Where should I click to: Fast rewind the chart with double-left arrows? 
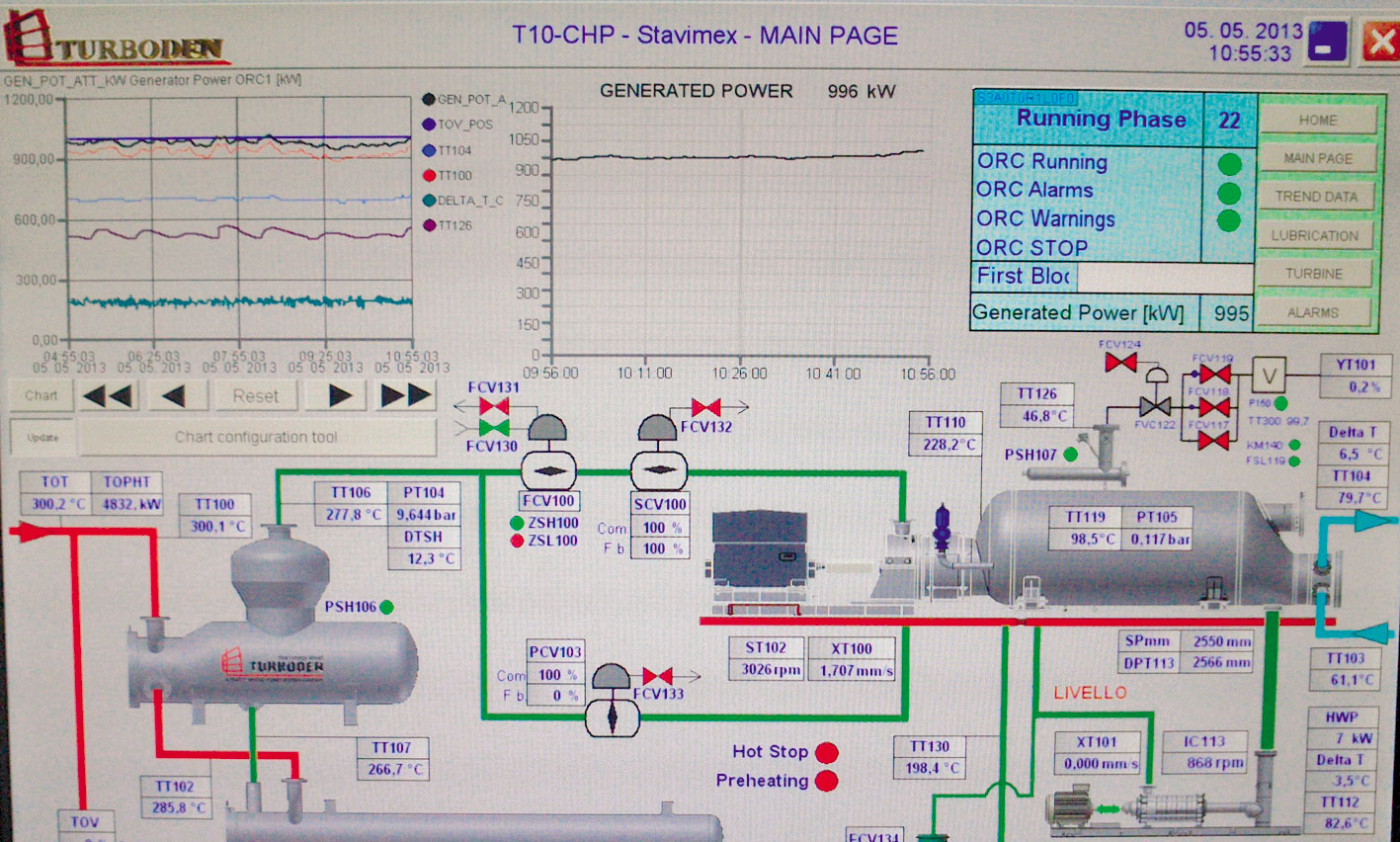point(108,396)
